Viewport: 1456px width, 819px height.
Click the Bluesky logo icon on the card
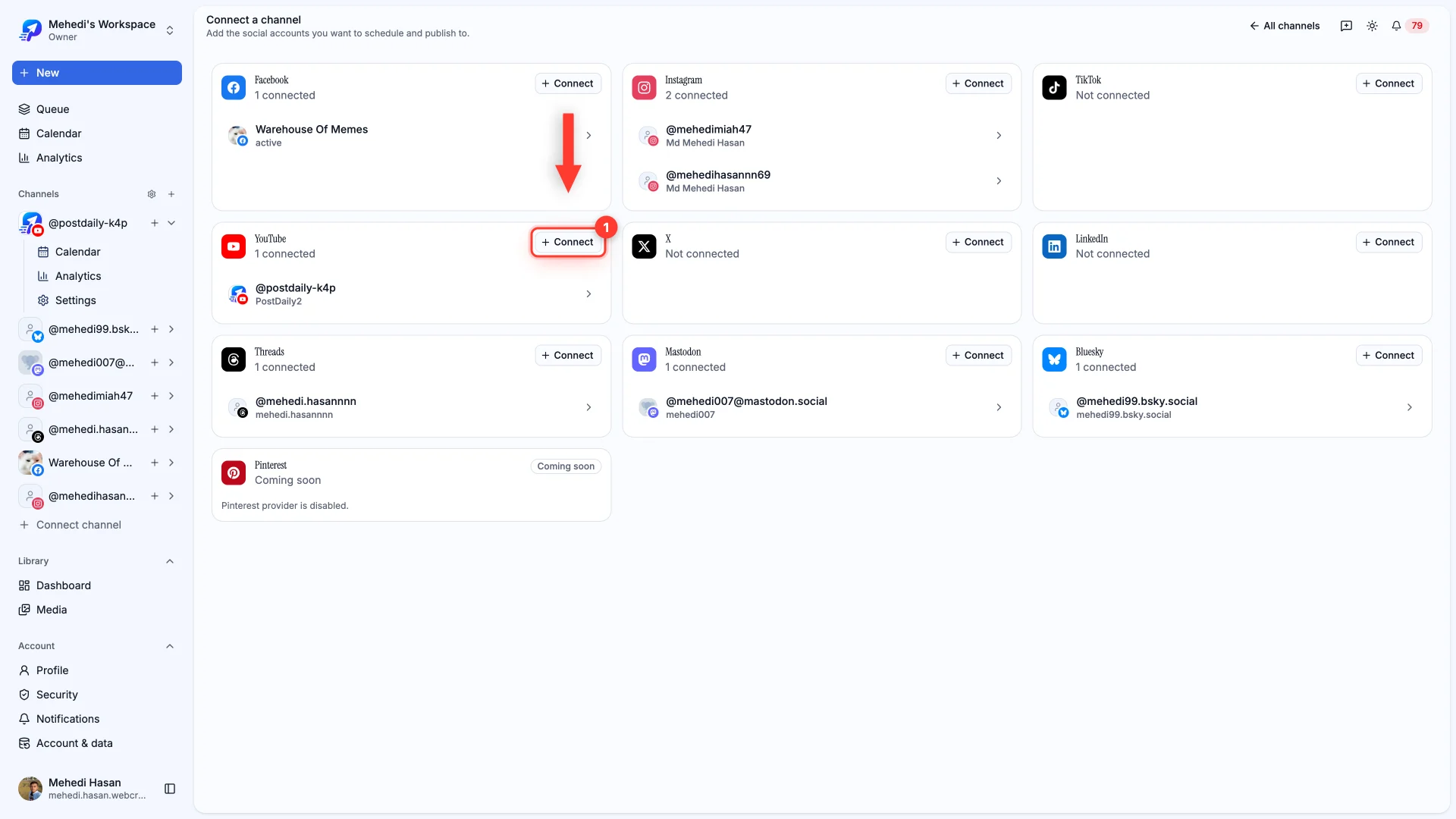pyautogui.click(x=1054, y=359)
